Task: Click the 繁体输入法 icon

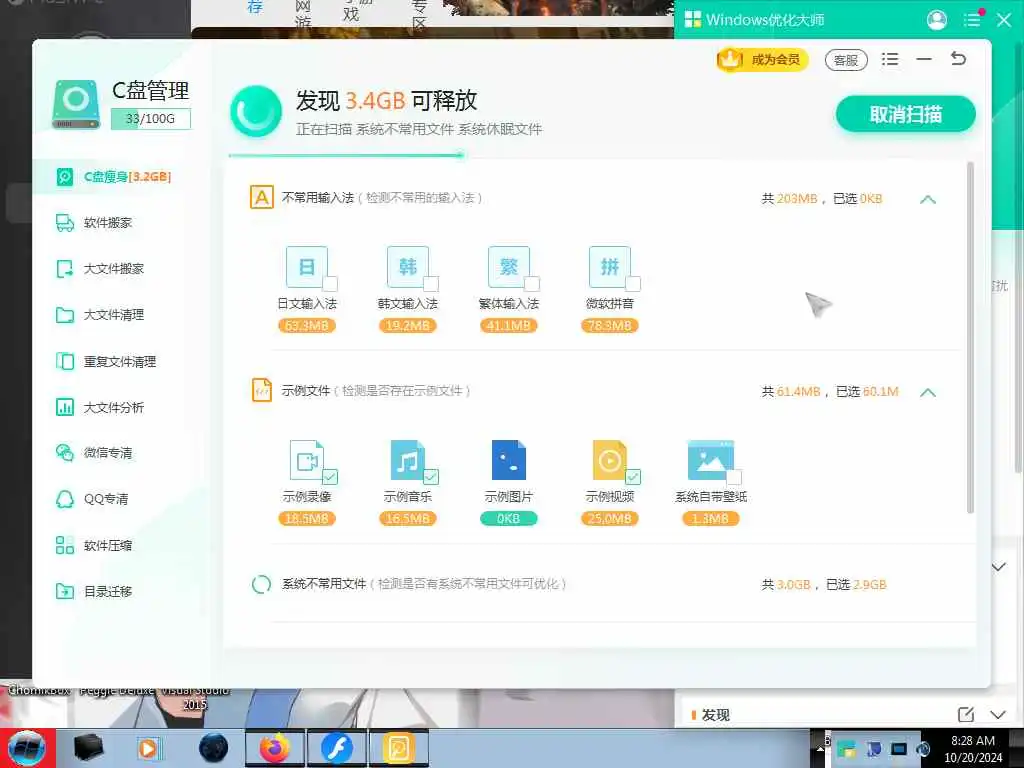Action: click(508, 266)
